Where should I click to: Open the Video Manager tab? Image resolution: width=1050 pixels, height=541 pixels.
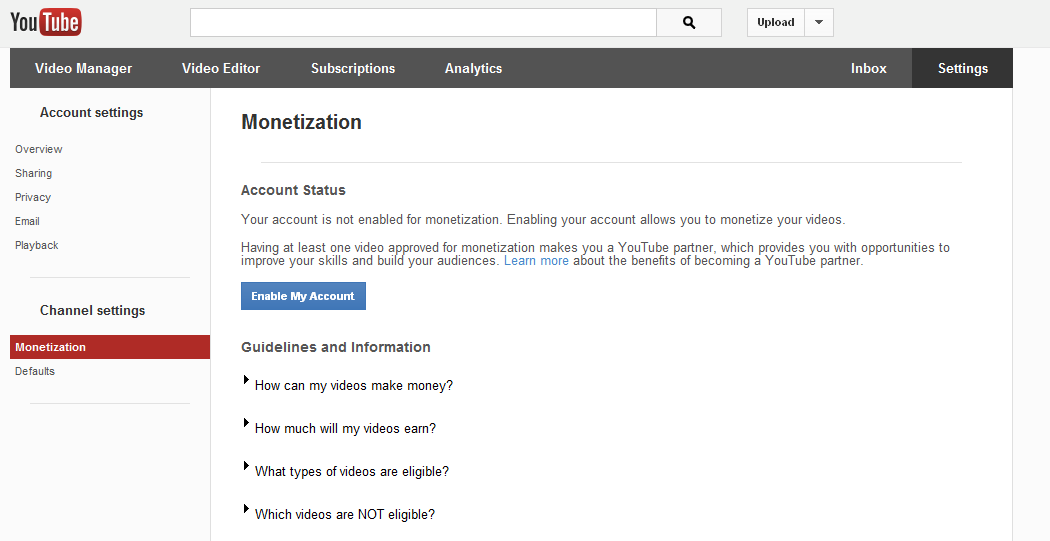(x=83, y=69)
